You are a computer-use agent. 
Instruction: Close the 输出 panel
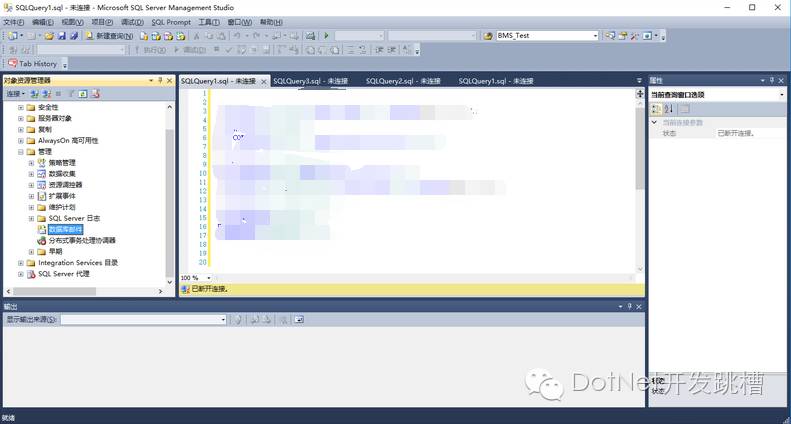pyautogui.click(x=639, y=307)
